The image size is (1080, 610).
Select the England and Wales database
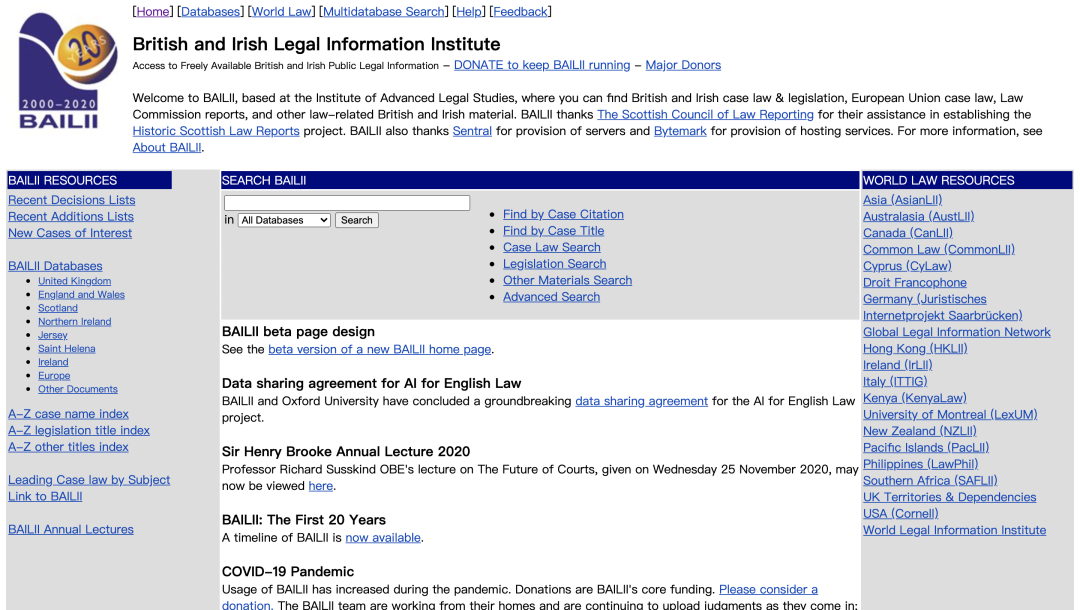[81, 295]
